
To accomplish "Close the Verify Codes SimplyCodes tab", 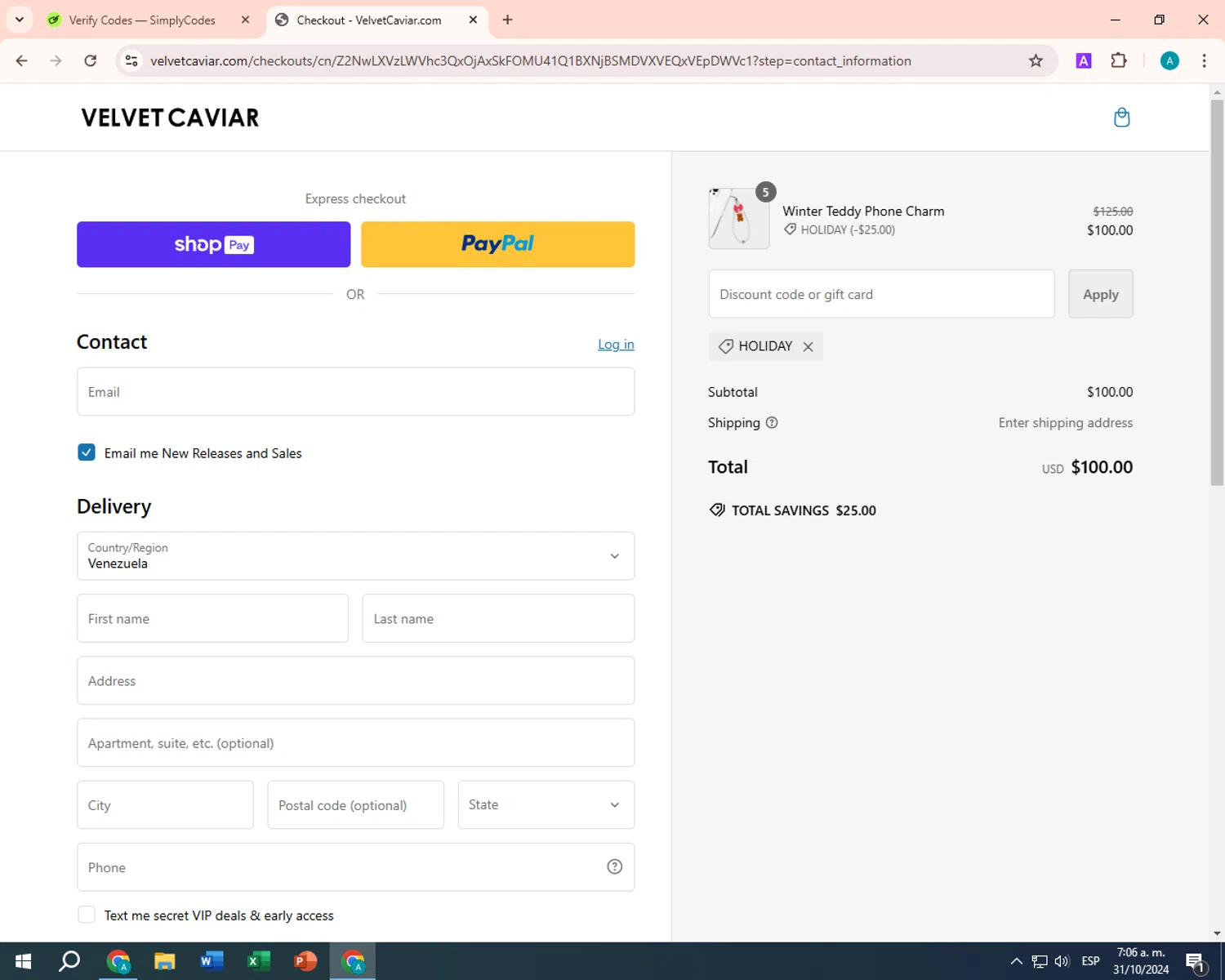I will click(245, 20).
